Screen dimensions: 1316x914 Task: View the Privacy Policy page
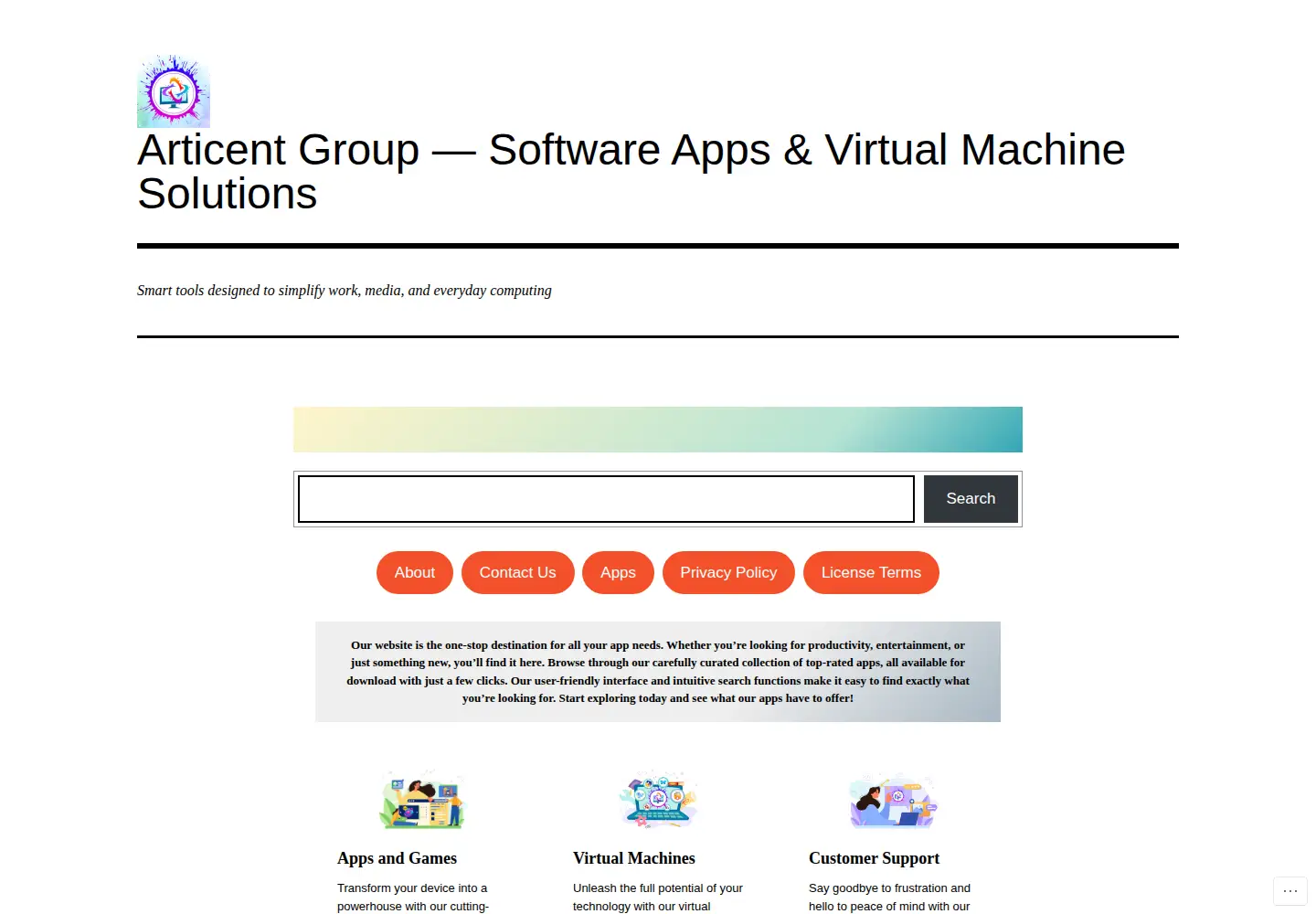(x=728, y=572)
